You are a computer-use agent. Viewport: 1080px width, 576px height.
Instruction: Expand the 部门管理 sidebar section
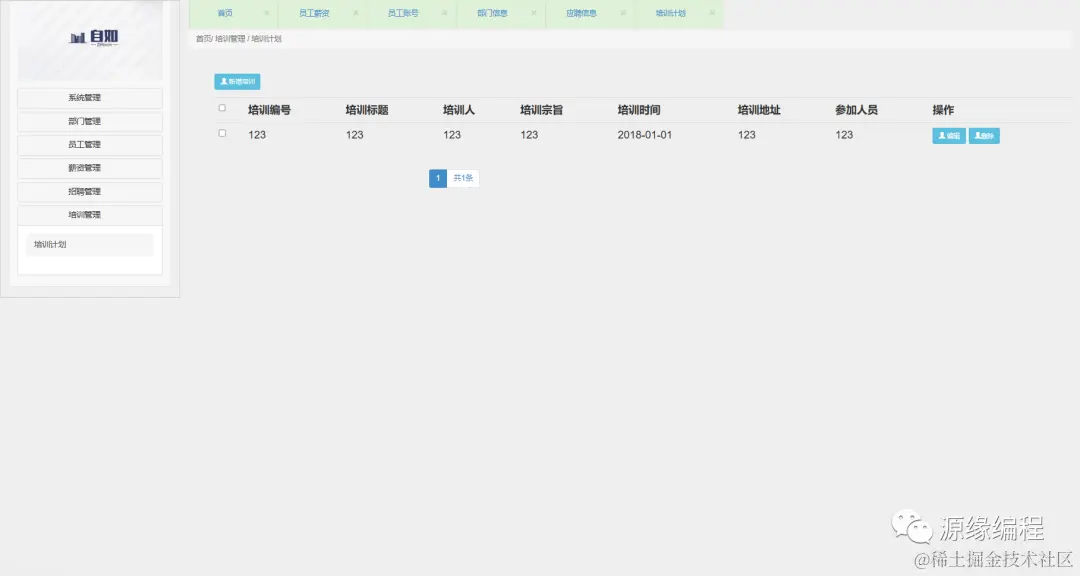click(x=90, y=121)
